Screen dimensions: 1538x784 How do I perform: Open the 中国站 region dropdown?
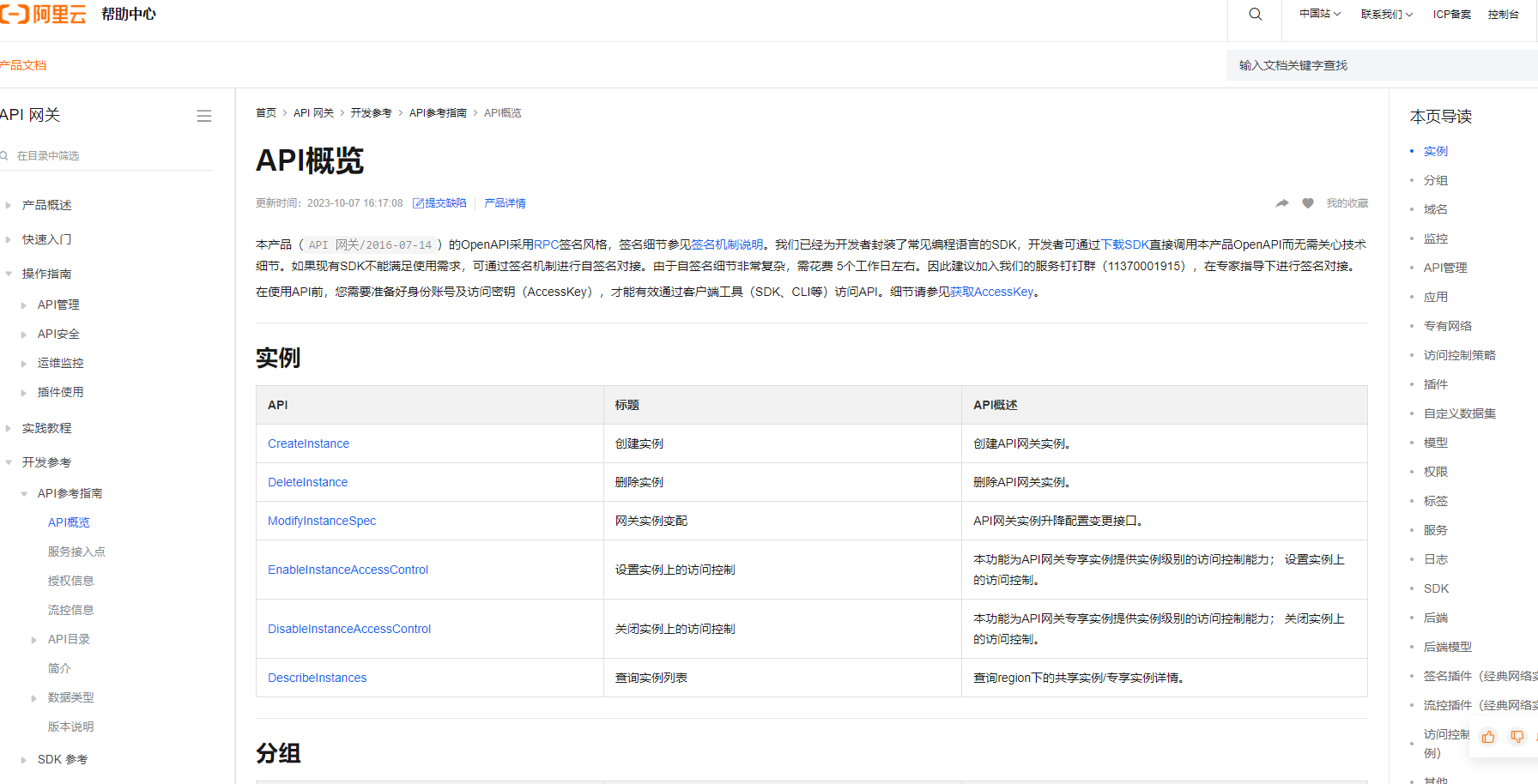1320,14
